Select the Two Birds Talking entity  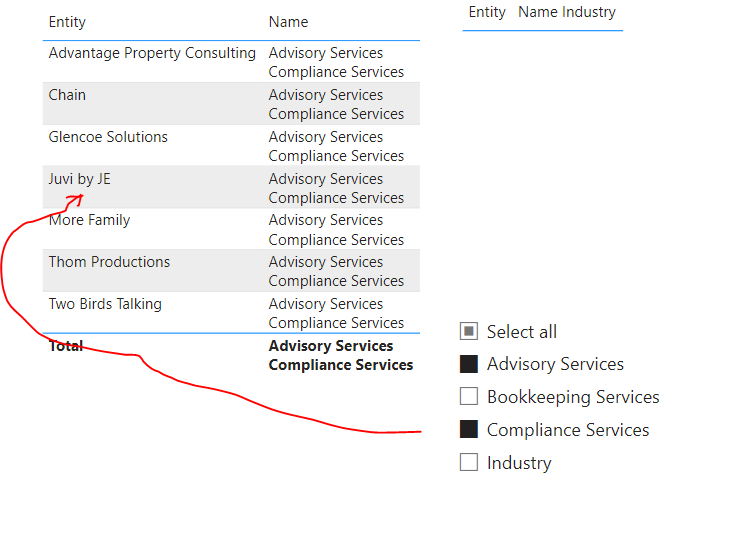(x=105, y=304)
